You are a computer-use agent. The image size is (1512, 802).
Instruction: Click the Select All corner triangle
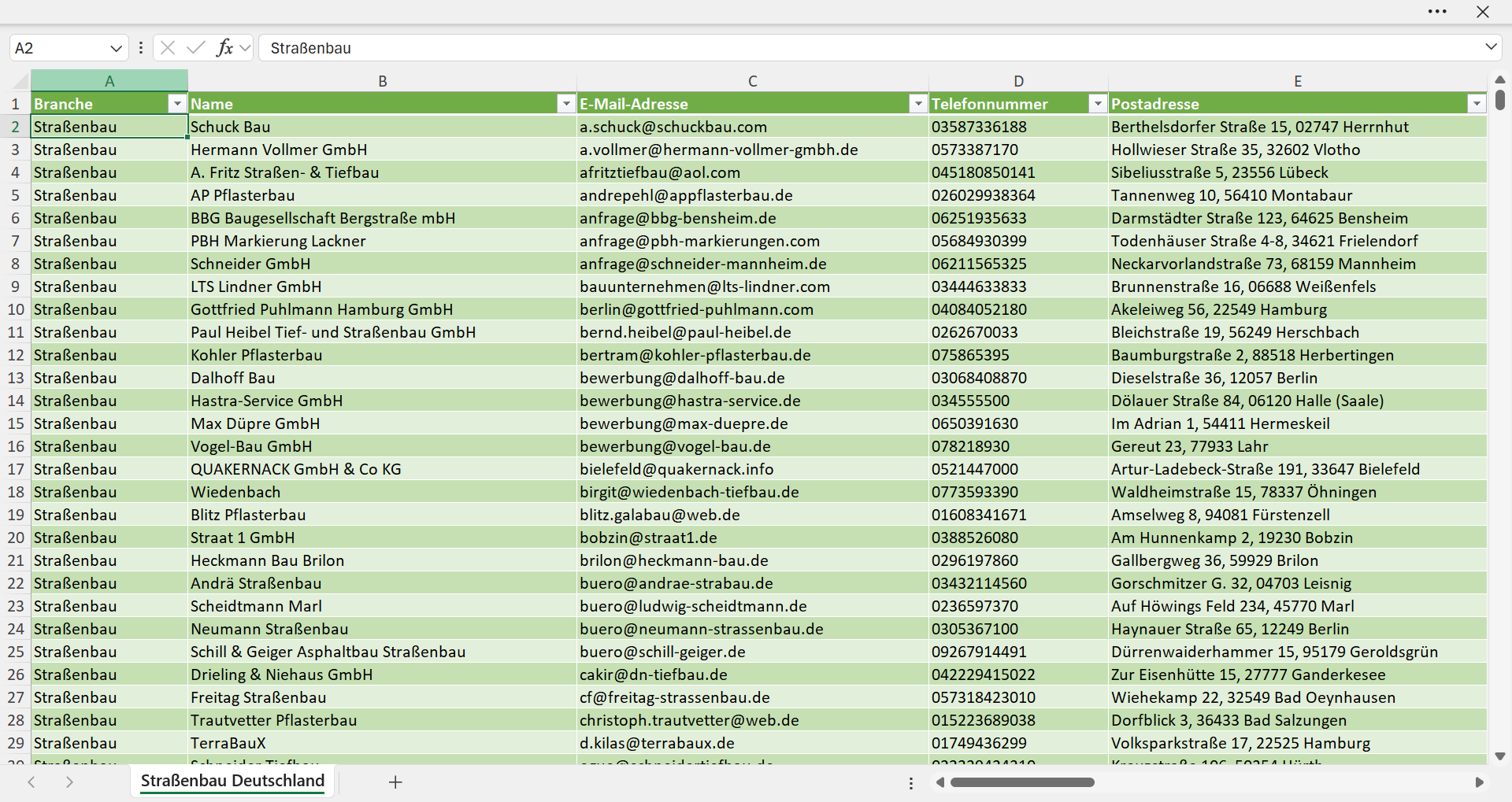point(20,82)
